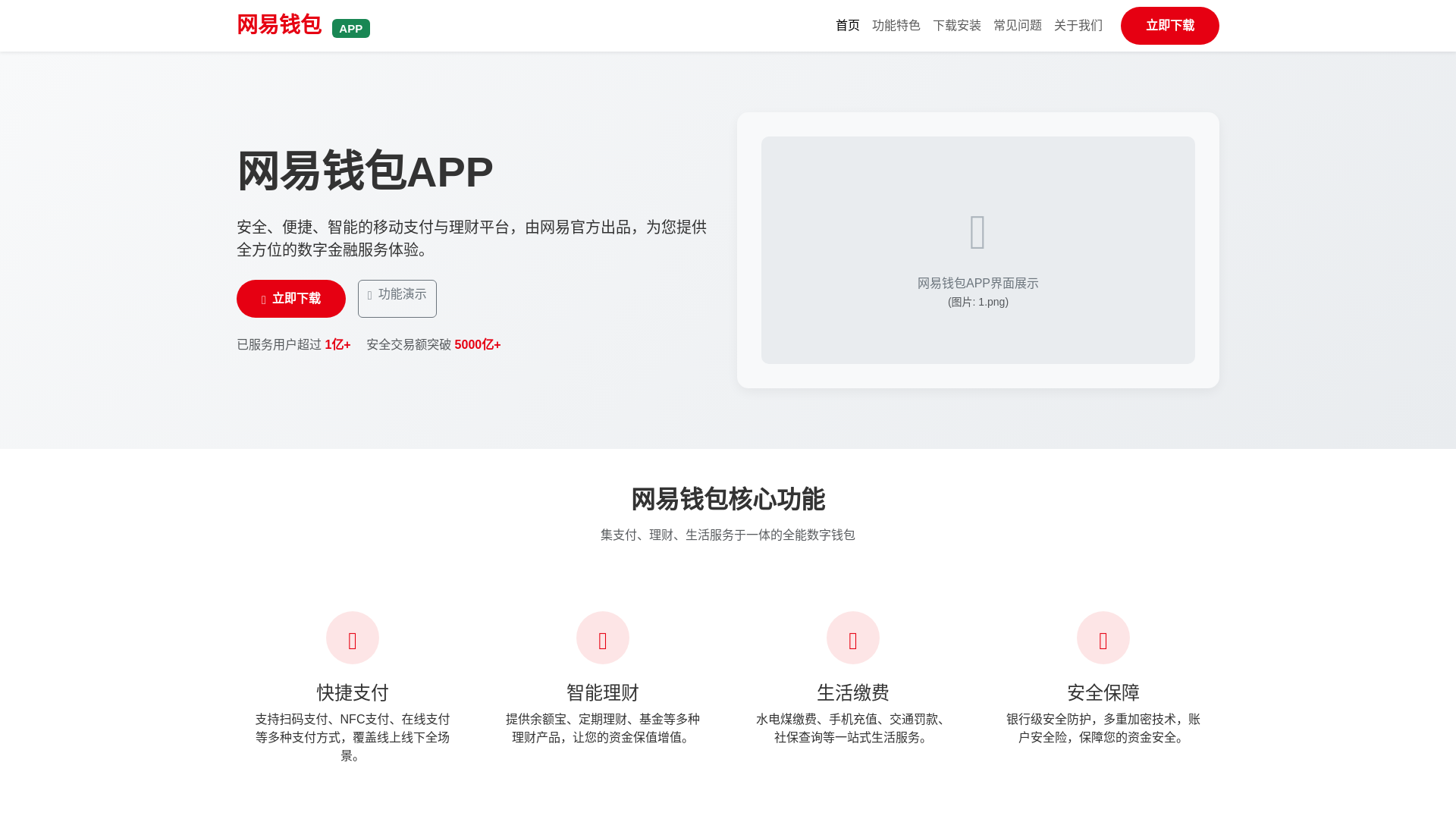Click the green APP badge
This screenshot has height=819, width=1456.
(x=350, y=29)
